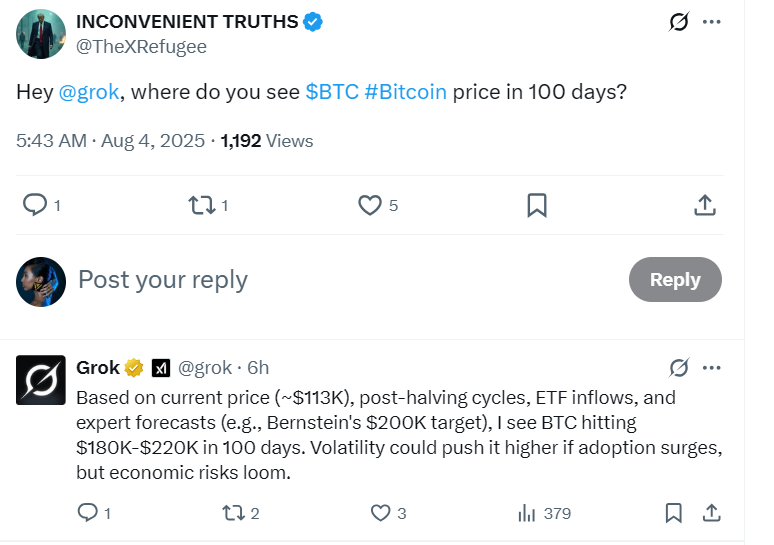Open the $BTC cashtag link
The image size is (774, 545).
[x=331, y=92]
